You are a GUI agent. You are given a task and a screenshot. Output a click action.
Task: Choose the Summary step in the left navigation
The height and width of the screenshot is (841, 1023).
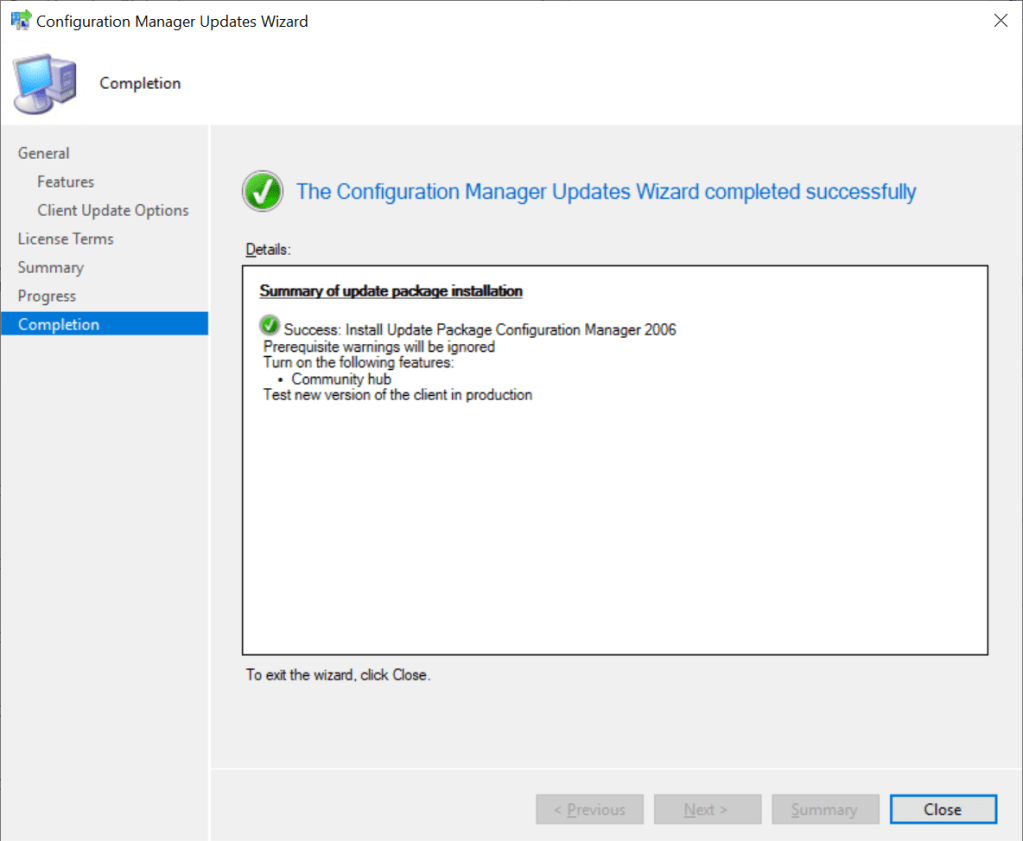(51, 267)
